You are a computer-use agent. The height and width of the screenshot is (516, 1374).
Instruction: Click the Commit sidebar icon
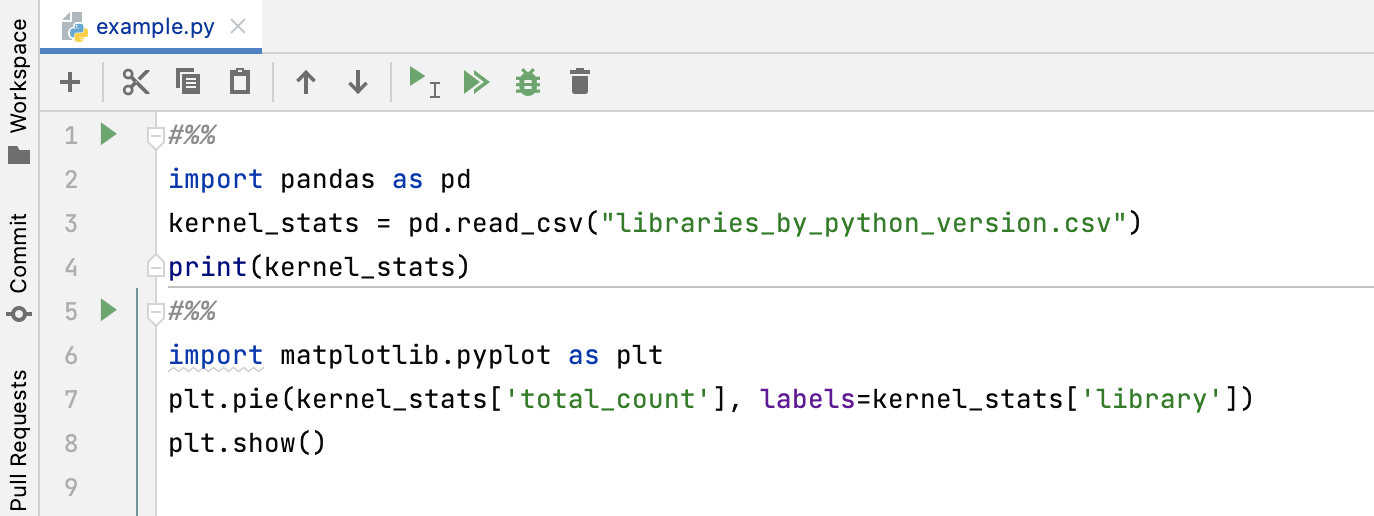[x=19, y=313]
